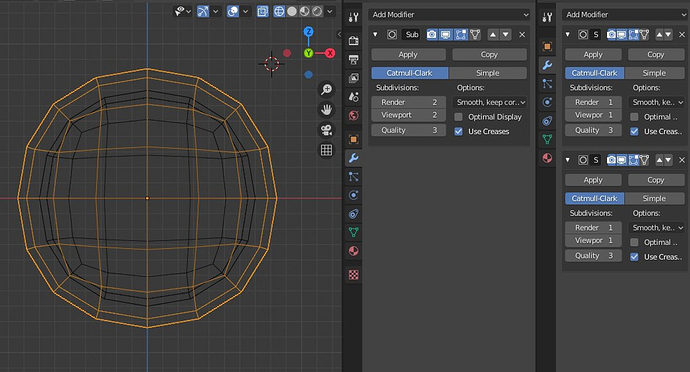
Task: Open Object Data tab in left panel
Action: coord(353,232)
